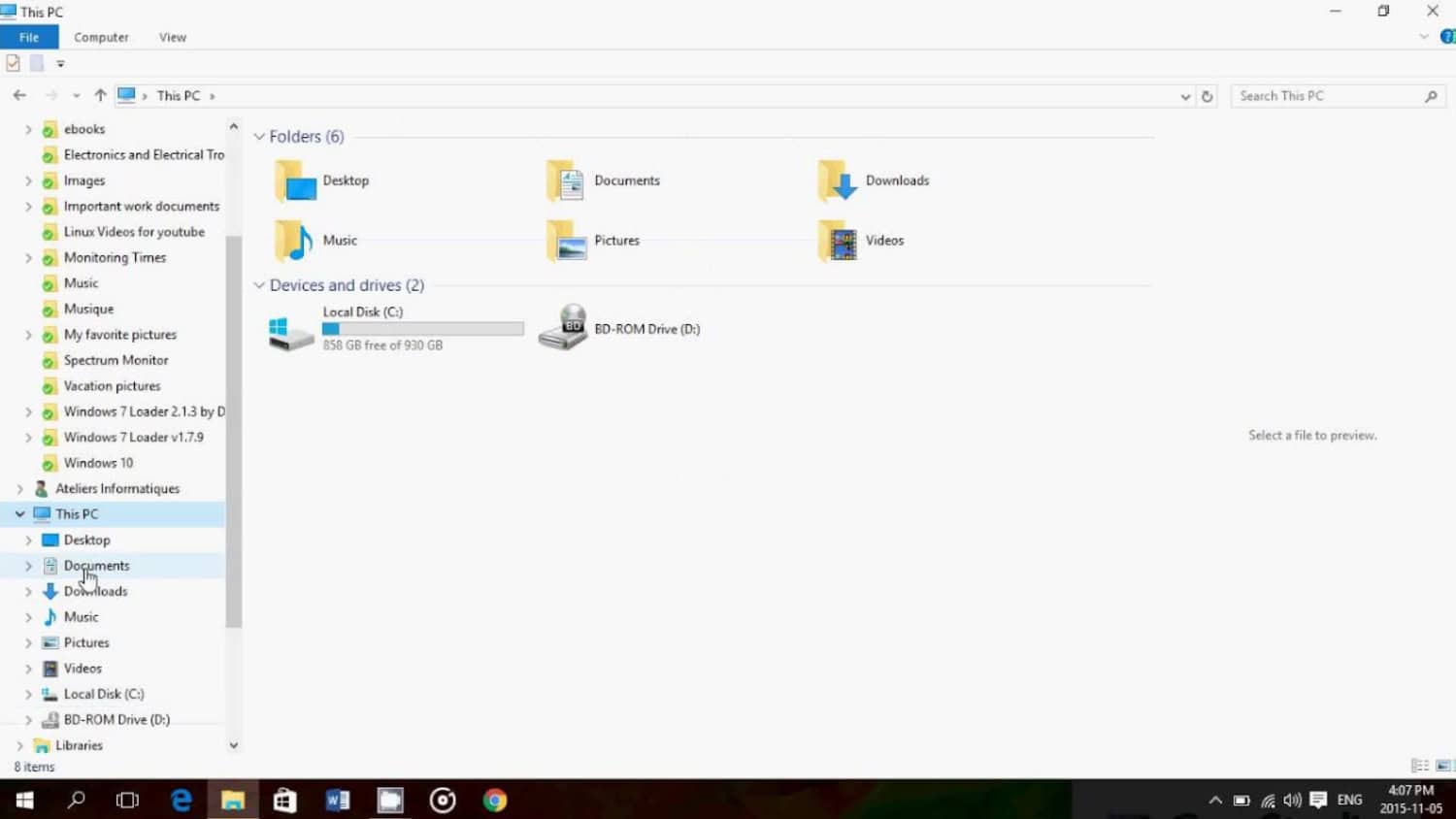Screen dimensions: 1456x819
Task: Expand Libraries in the navigation pane
Action: [19, 745]
